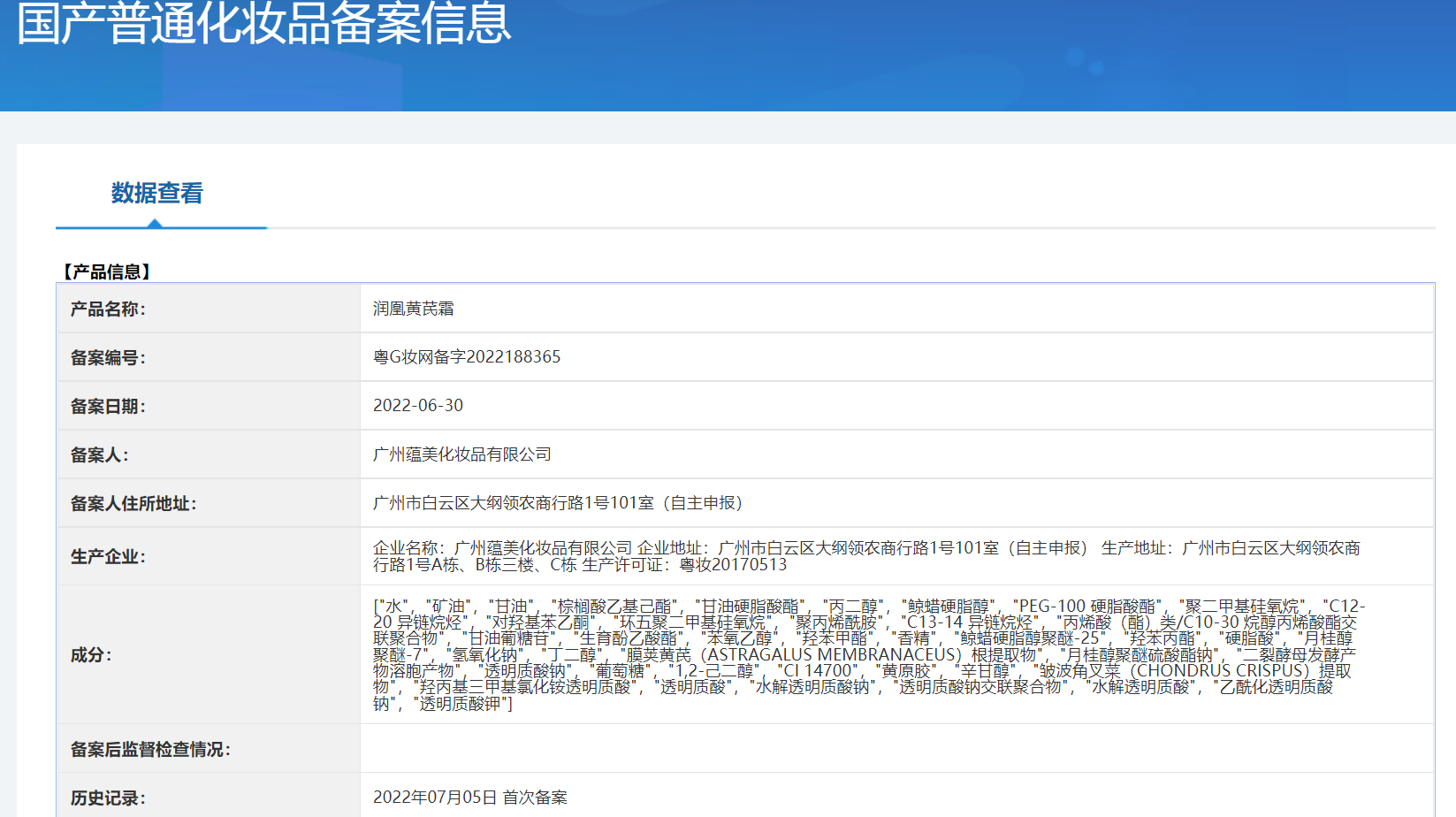Select the 备案人住所地址 address value
1456x817 pixels.
pyautogui.click(x=557, y=503)
